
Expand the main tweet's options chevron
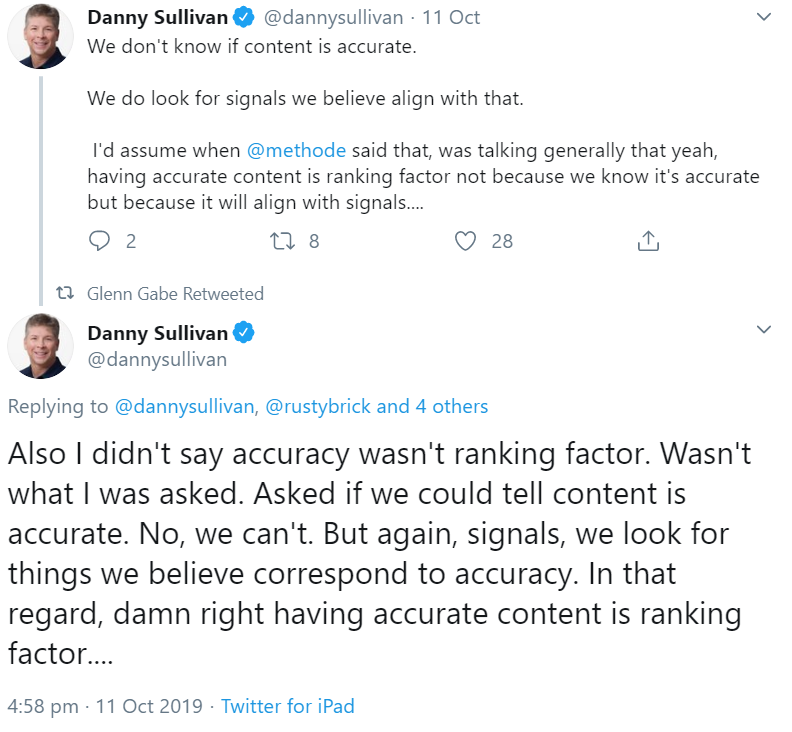[763, 330]
